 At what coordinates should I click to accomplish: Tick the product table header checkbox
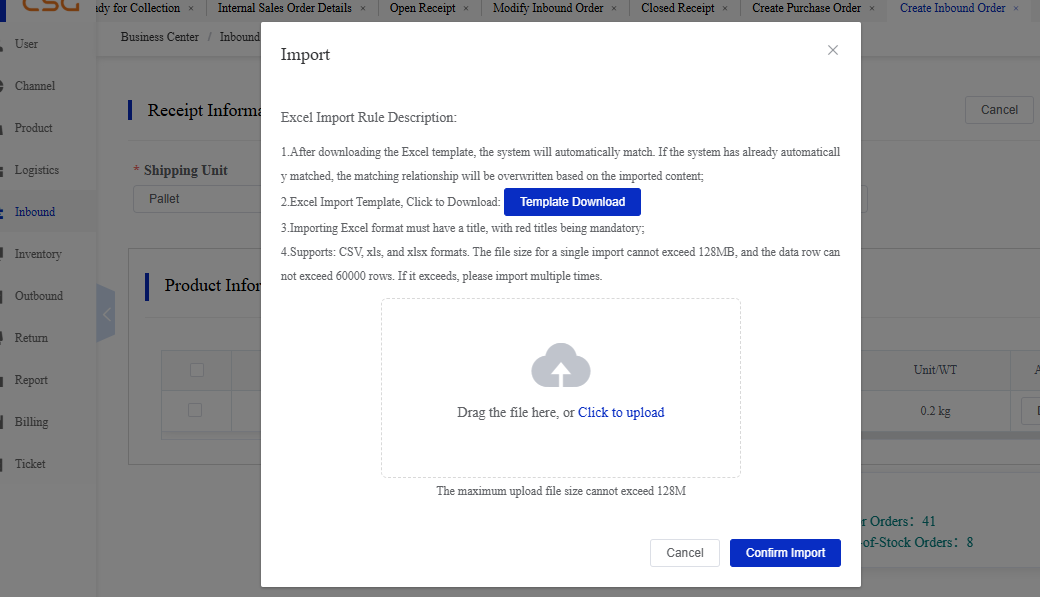(197, 370)
